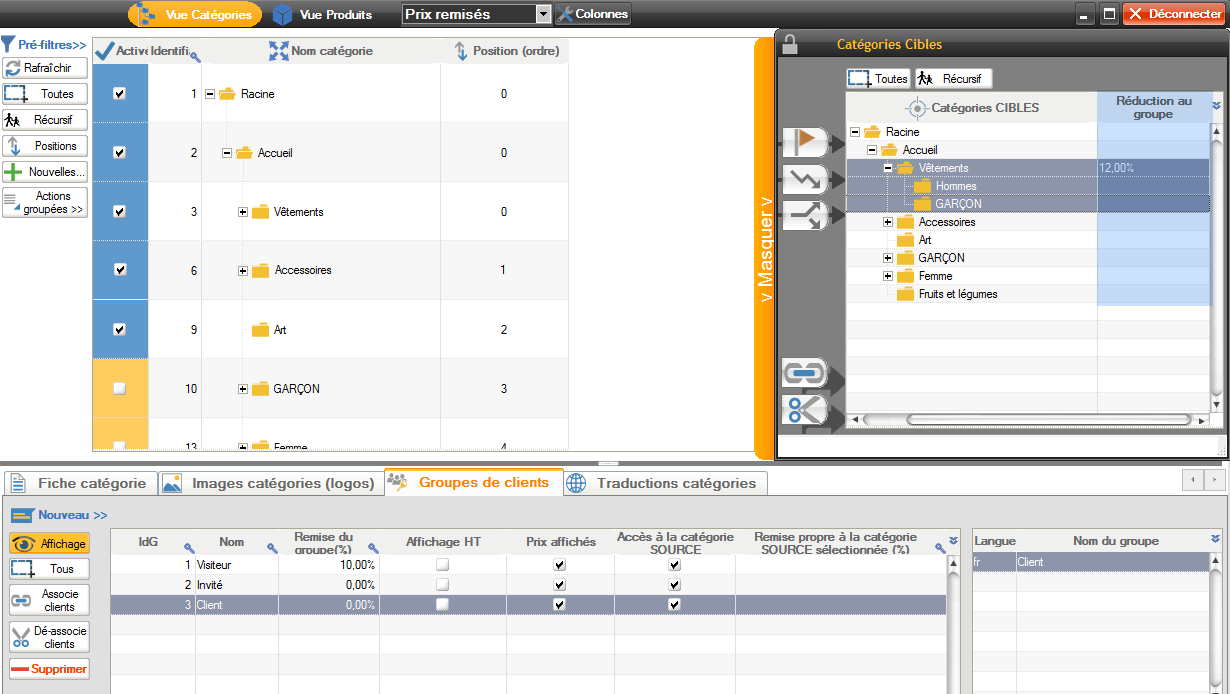Open the Groupes de clients tab
The height and width of the screenshot is (694, 1230).
coord(474,483)
